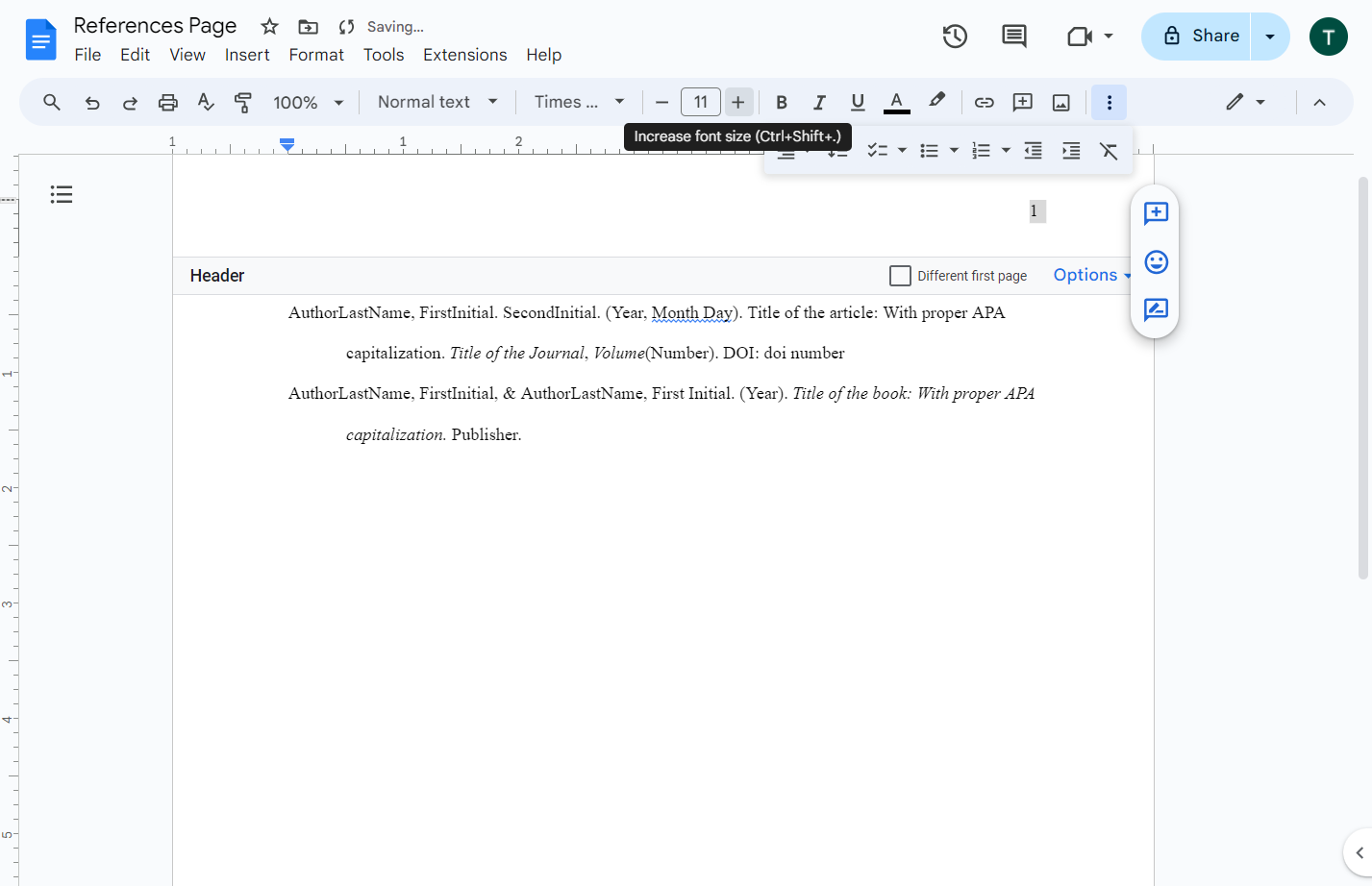
Task: Toggle bold formatting
Action: [x=782, y=102]
